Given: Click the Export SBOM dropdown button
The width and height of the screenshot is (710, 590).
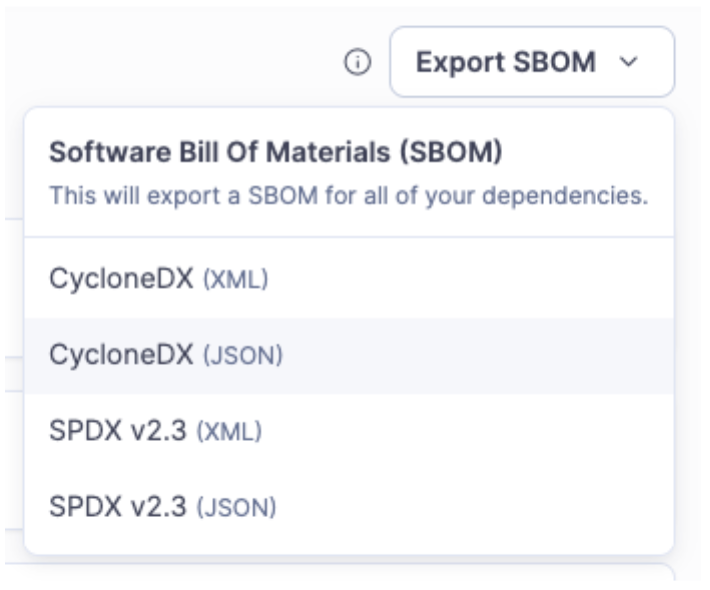Looking at the screenshot, I should point(531,62).
